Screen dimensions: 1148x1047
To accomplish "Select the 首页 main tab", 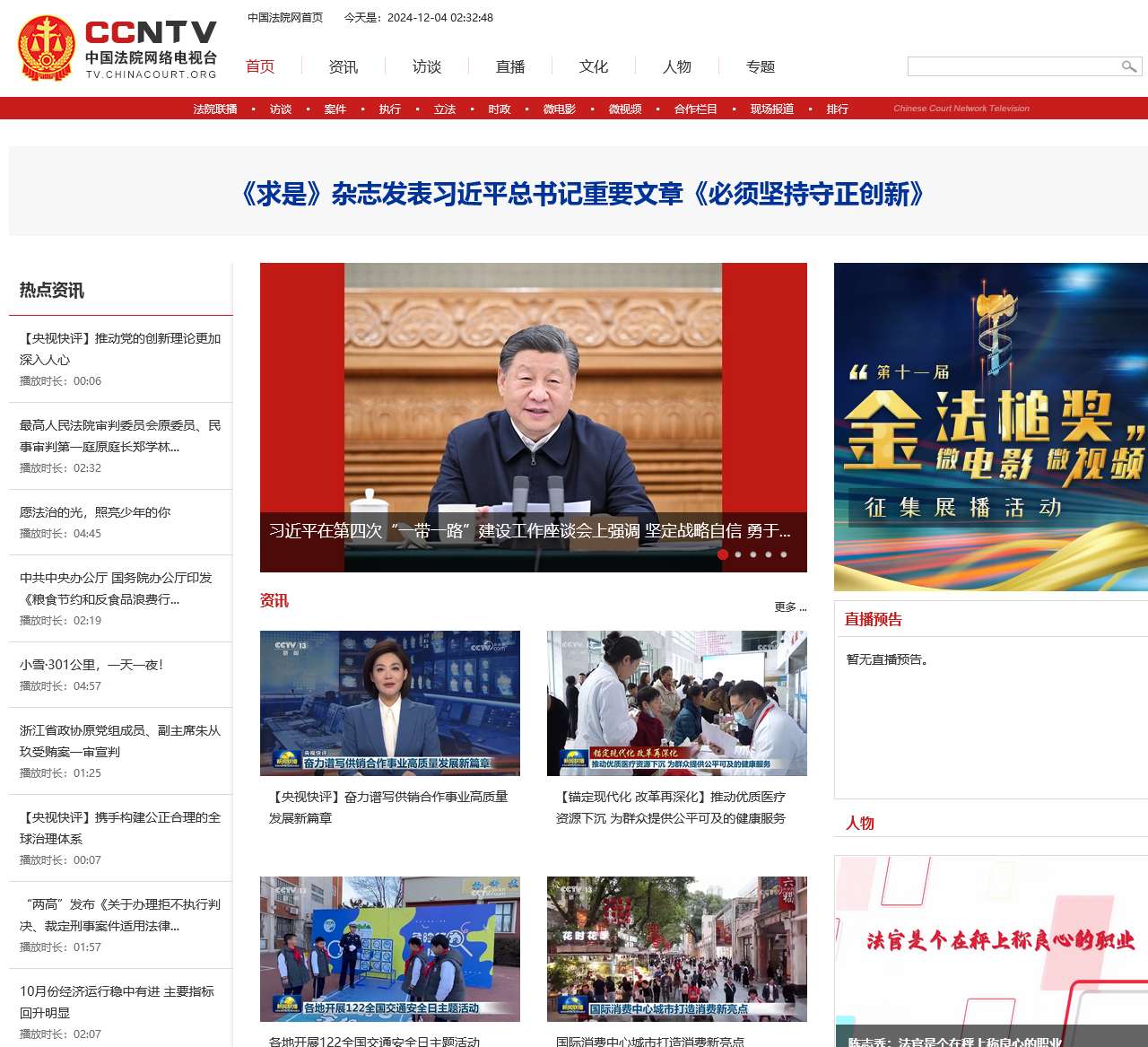I will (260, 66).
